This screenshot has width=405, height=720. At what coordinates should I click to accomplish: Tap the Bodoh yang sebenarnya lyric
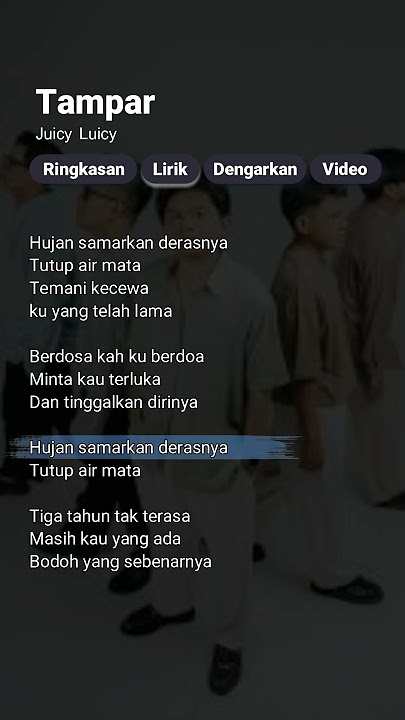120,562
